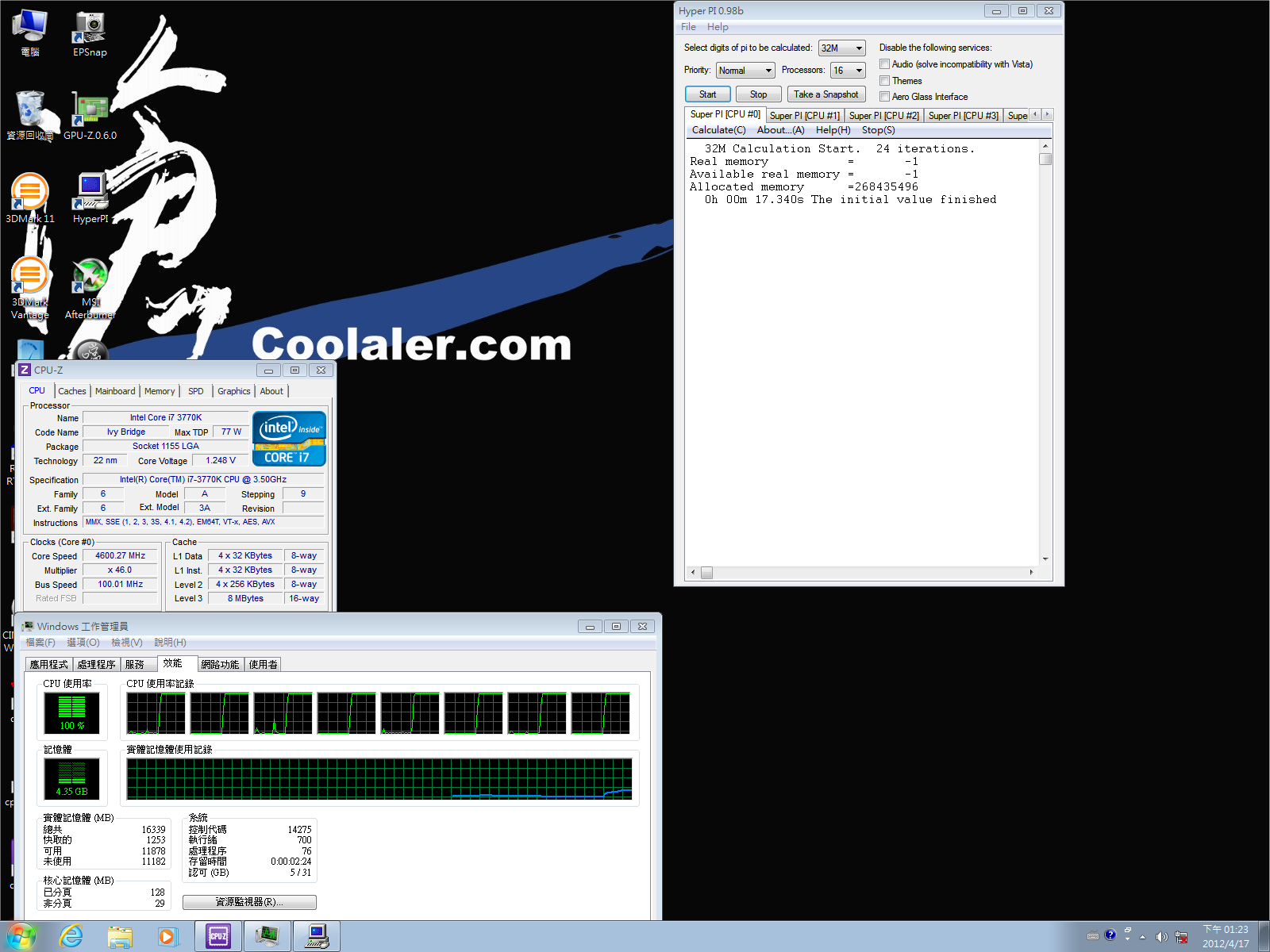Switch to Super PI [CPU #3] tab
This screenshot has height=952, width=1270.
pos(964,116)
